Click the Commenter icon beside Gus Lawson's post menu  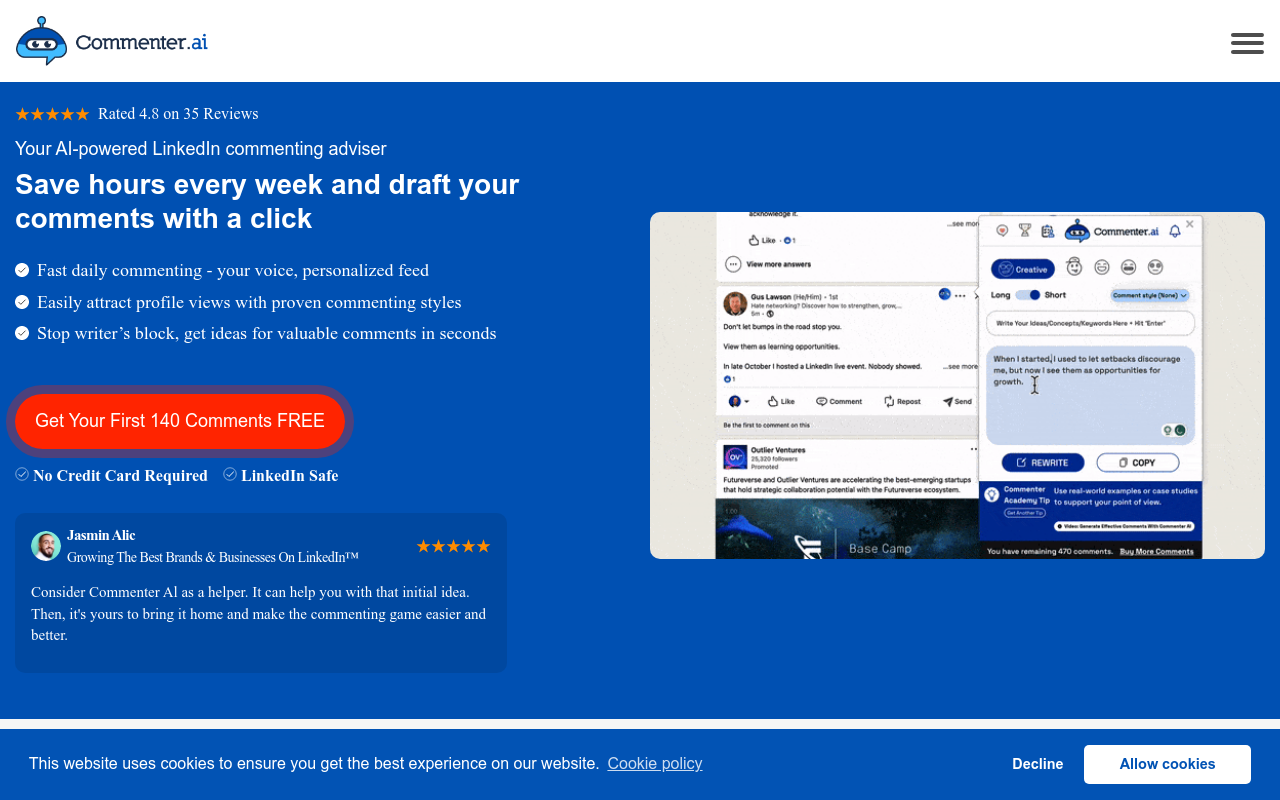coord(945,294)
